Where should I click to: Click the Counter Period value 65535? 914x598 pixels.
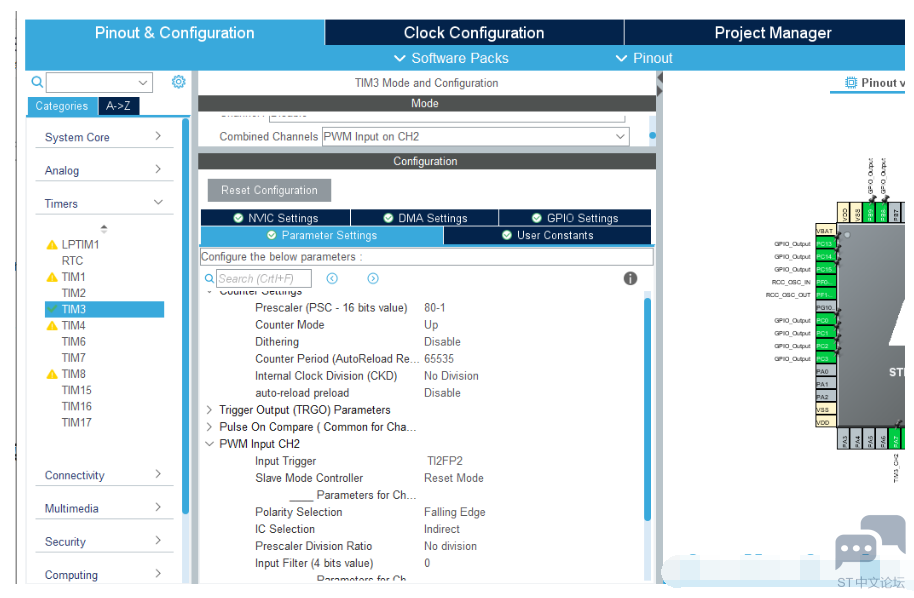coord(439,359)
